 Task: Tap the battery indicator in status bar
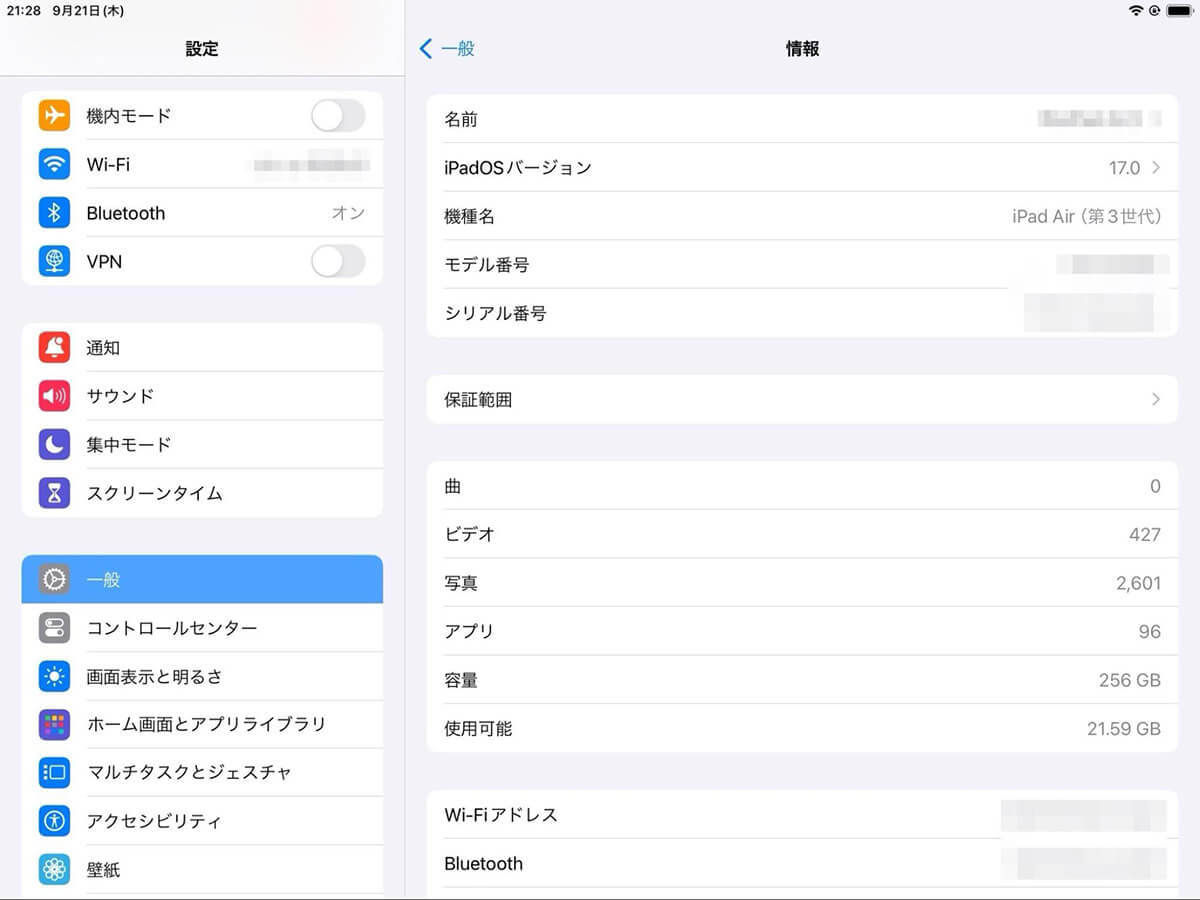tap(1179, 10)
